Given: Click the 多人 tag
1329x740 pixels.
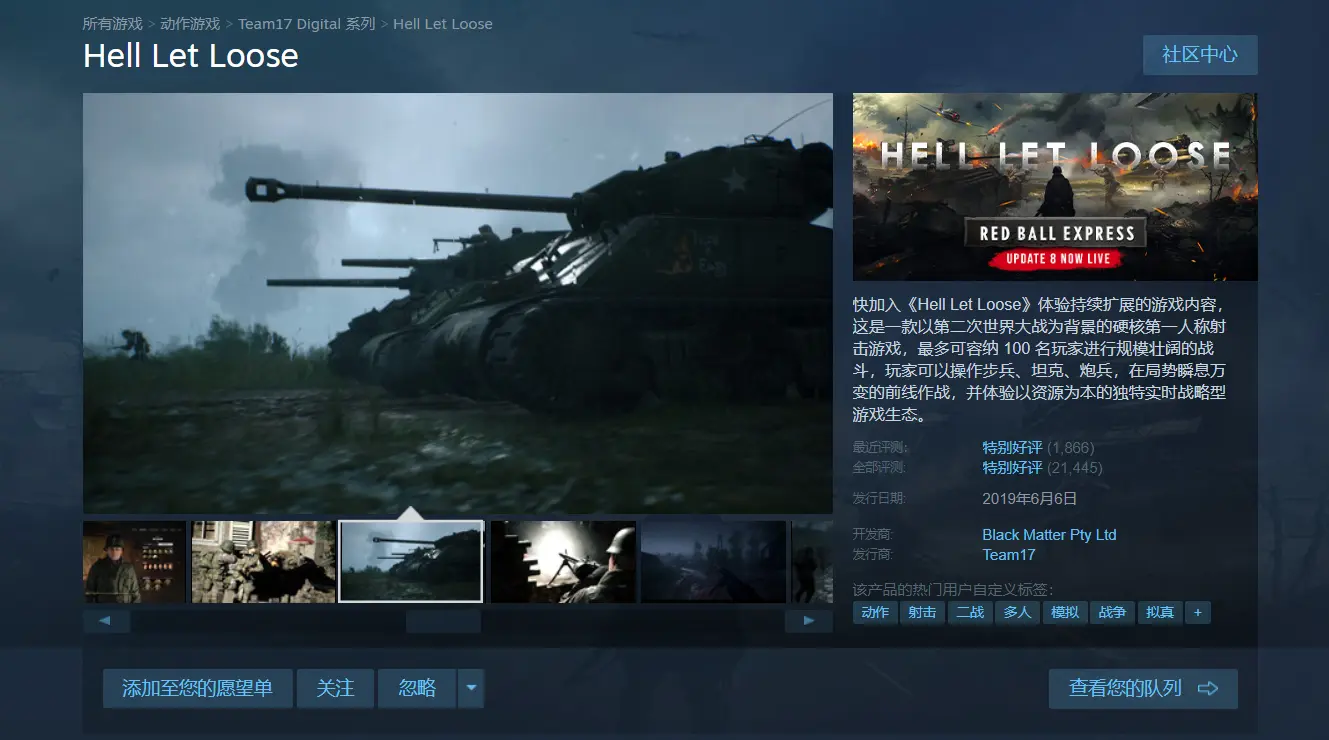Looking at the screenshot, I should tap(1018, 612).
